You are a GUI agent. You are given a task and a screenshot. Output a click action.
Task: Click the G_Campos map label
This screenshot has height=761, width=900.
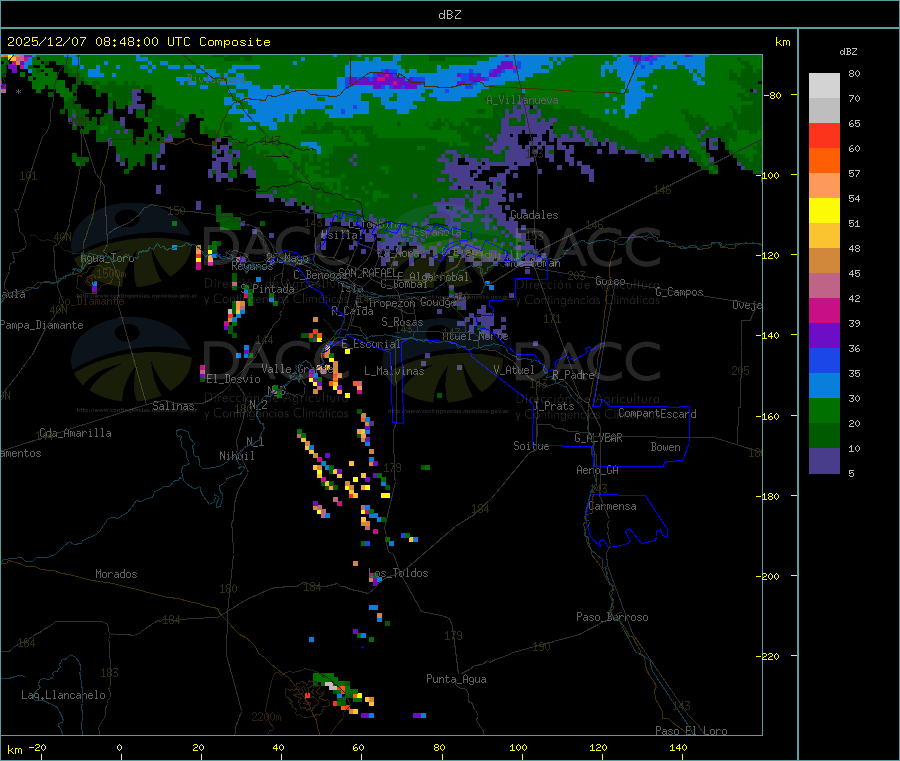point(680,292)
